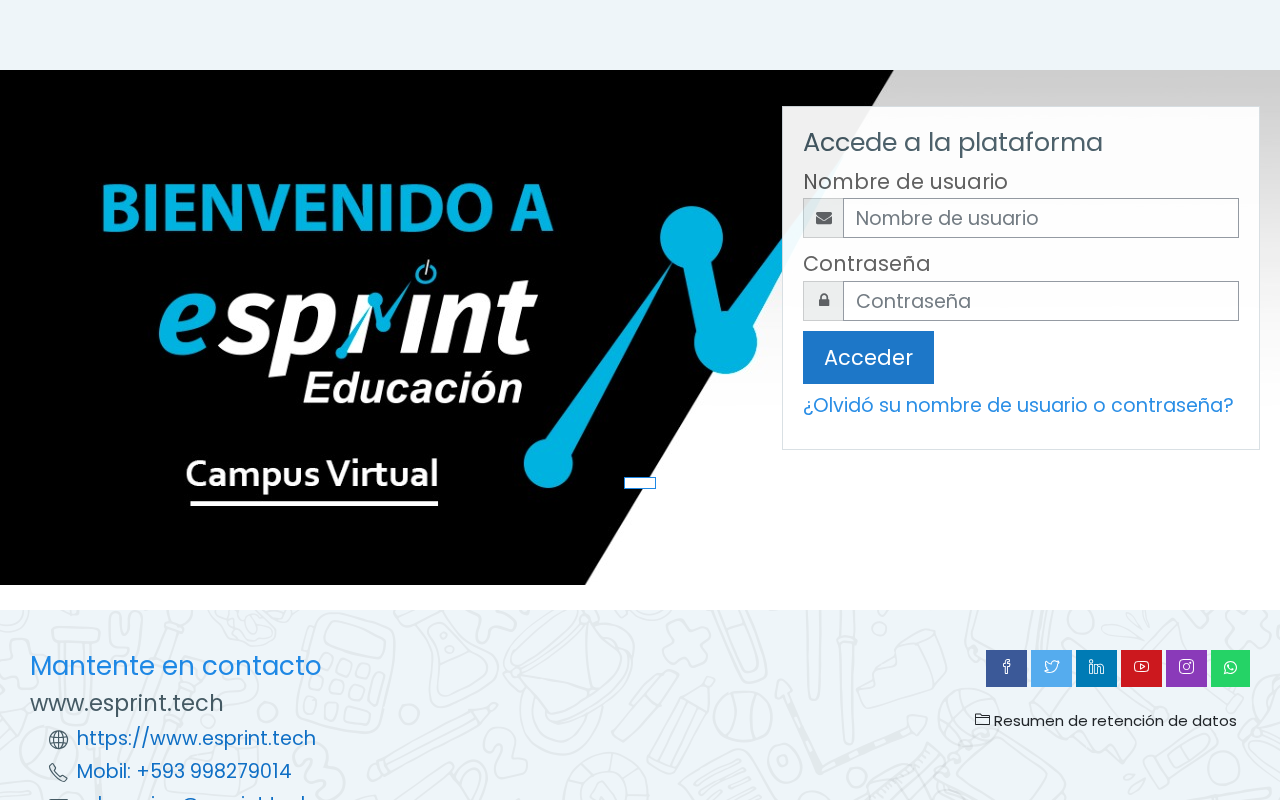Focus the Contraseña input field
Viewport: 1280px width, 800px height.
tap(1041, 301)
